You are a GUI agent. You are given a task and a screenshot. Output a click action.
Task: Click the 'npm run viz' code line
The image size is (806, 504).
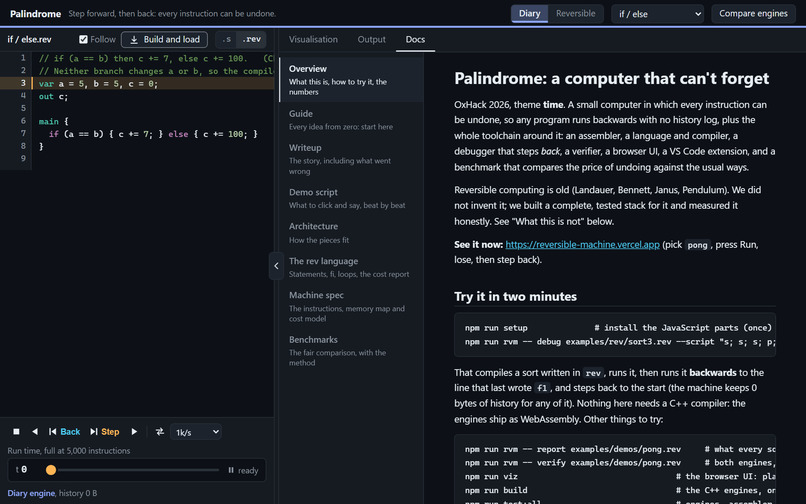point(491,476)
